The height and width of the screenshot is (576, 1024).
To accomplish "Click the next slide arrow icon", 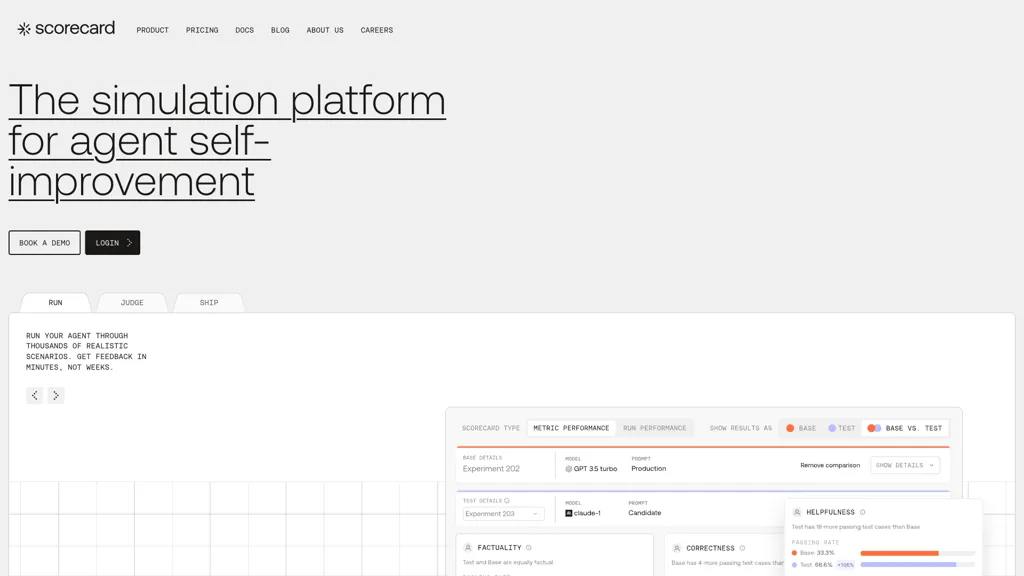I will [x=56, y=396].
